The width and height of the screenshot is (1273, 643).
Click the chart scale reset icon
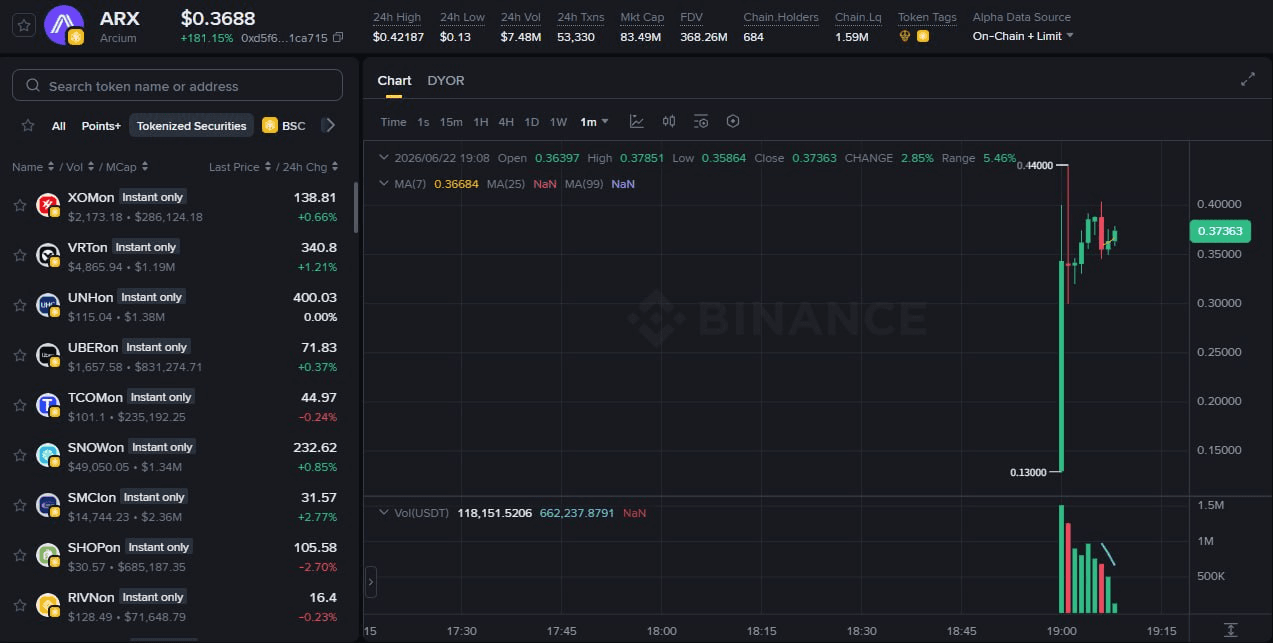tap(1231, 630)
